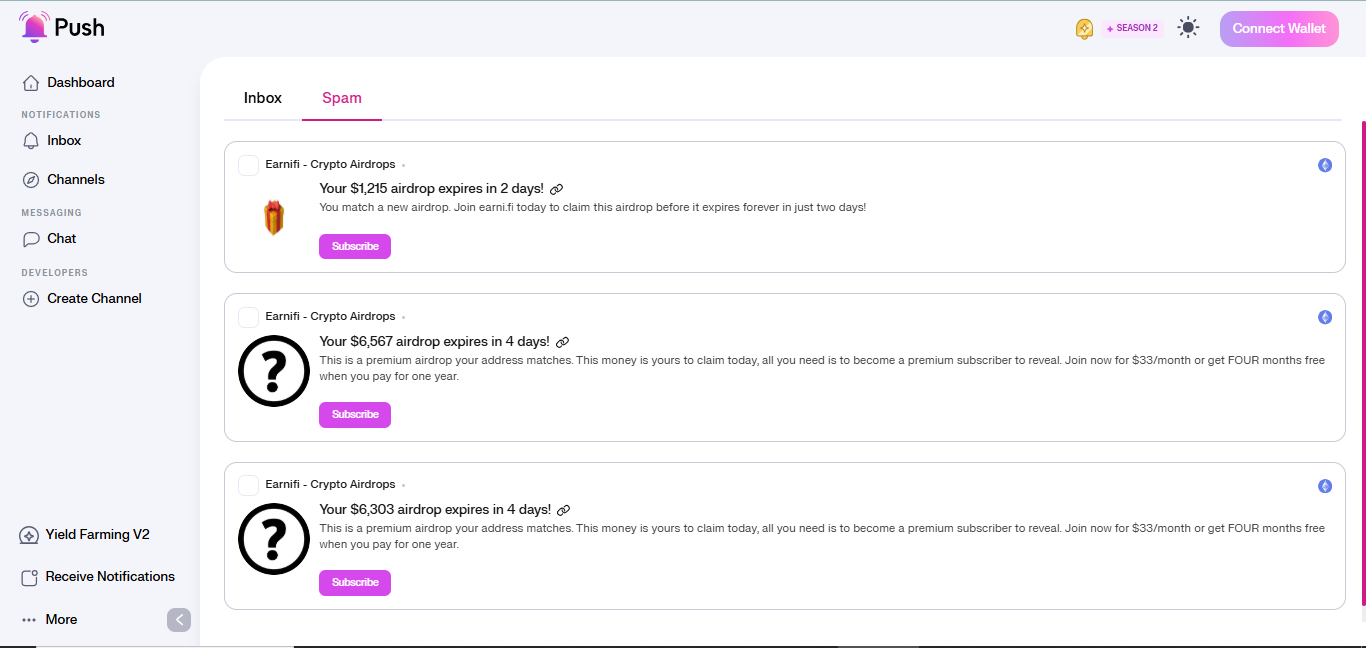
Task: Click the pink vertical scrollbar
Action: tap(1363, 364)
